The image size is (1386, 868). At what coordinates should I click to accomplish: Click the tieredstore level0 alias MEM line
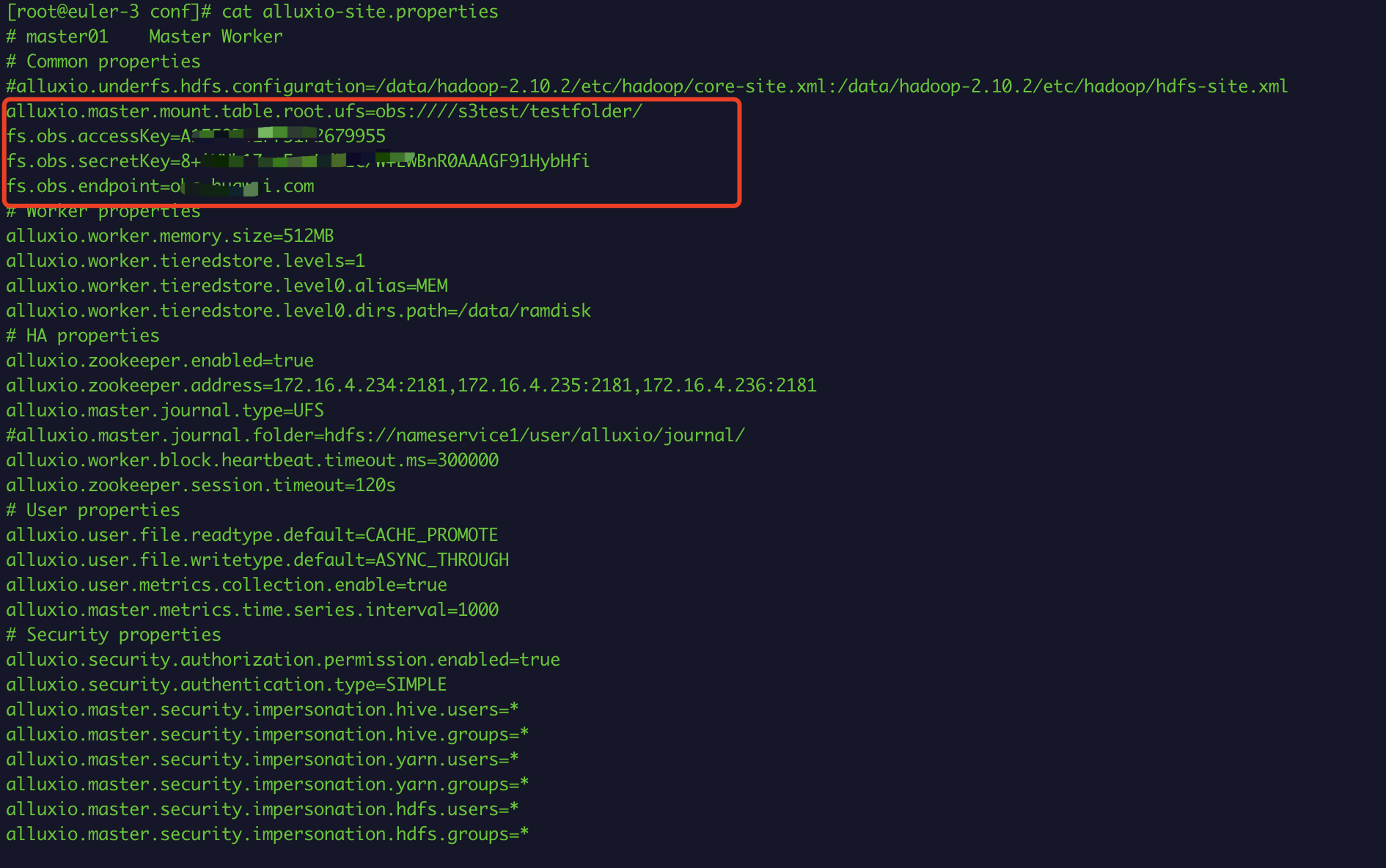coord(227,285)
